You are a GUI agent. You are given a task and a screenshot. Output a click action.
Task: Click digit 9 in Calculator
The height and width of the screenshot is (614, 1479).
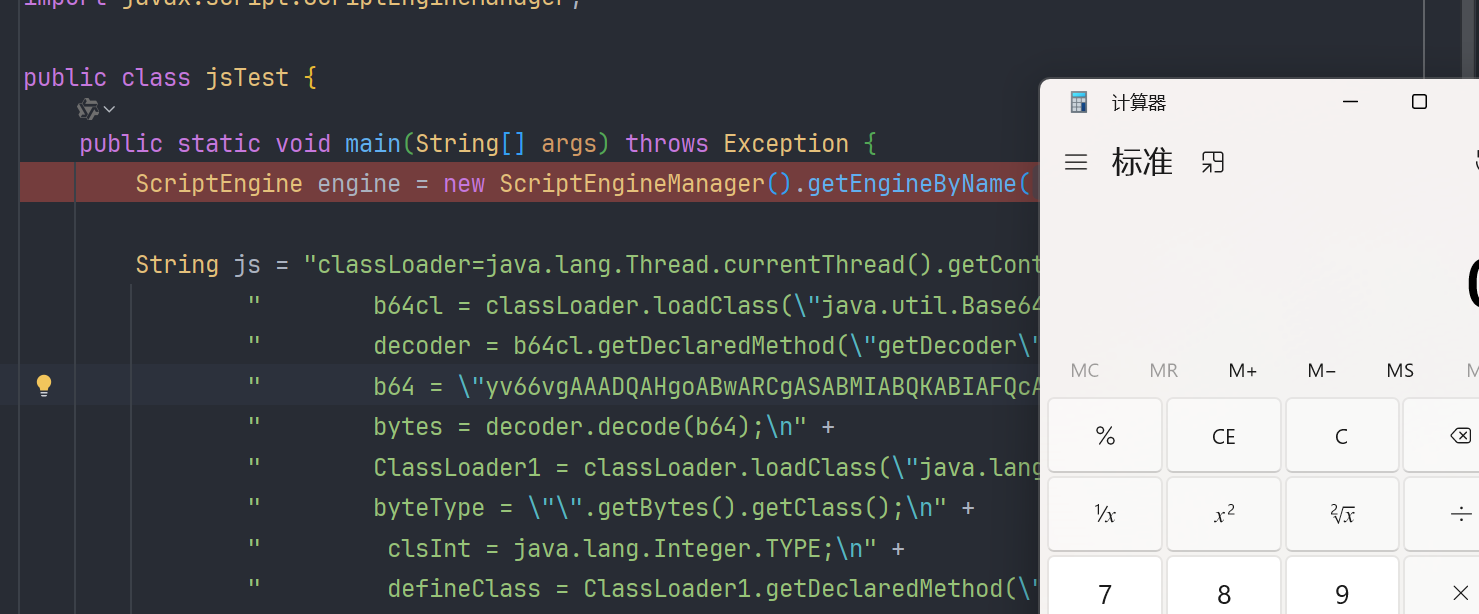(1342, 586)
